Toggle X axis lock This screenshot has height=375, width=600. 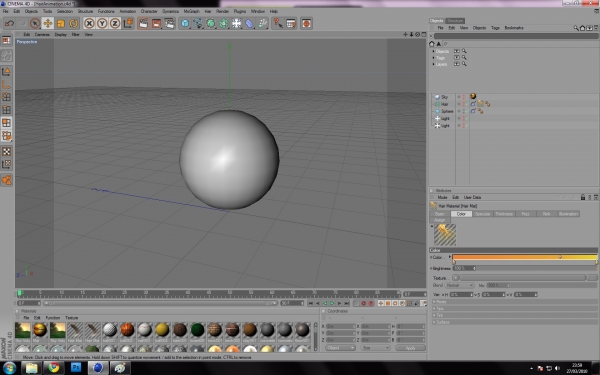[89, 23]
